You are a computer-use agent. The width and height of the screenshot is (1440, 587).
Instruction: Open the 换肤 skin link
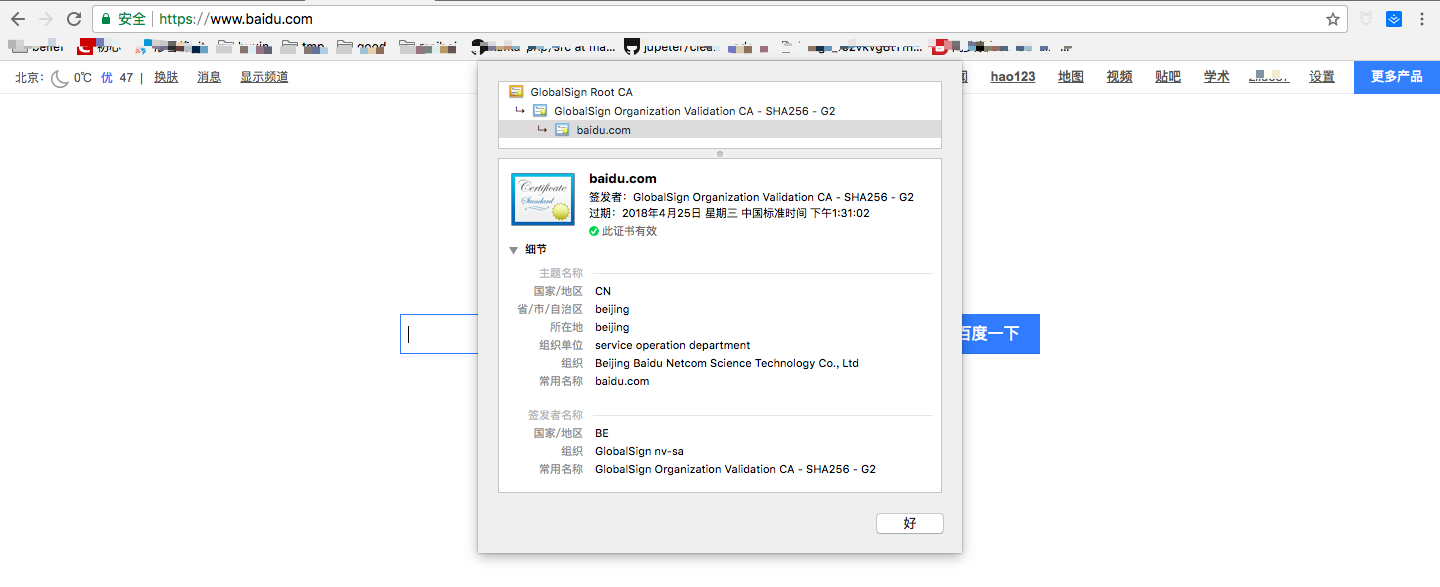click(166, 77)
